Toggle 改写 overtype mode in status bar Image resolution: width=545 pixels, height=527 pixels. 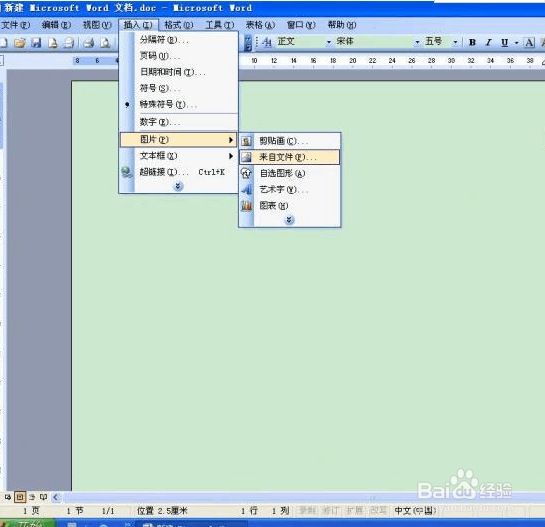pyautogui.click(x=378, y=510)
